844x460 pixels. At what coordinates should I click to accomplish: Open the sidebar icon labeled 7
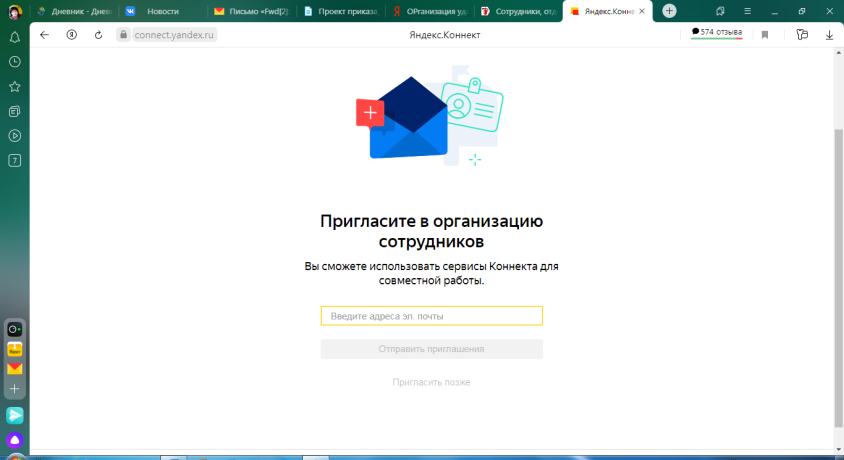[15, 160]
